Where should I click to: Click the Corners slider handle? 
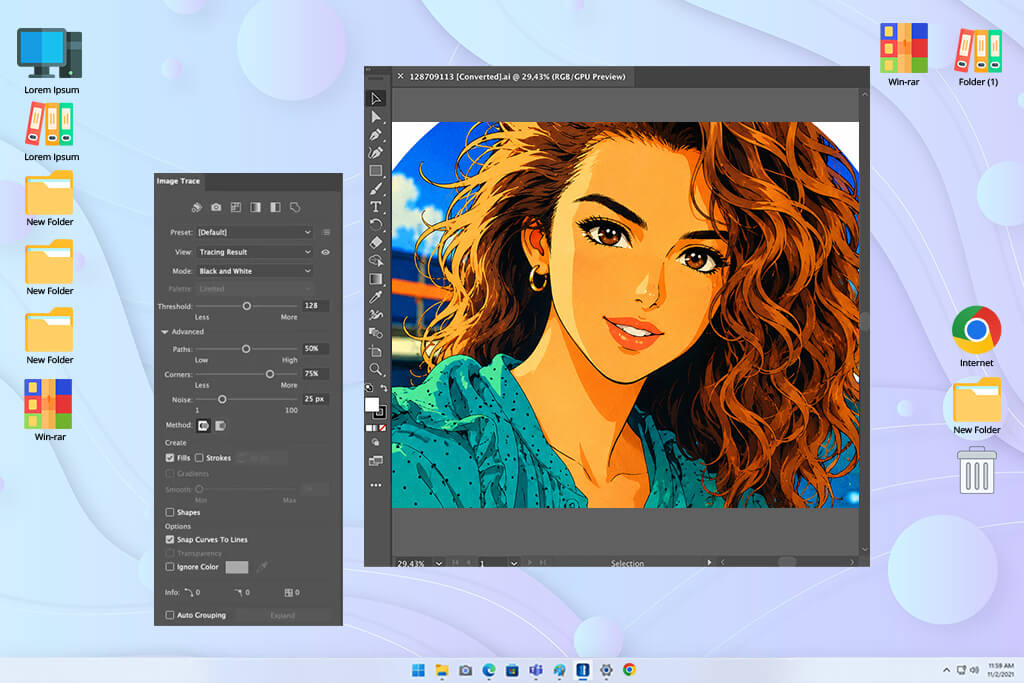[270, 374]
